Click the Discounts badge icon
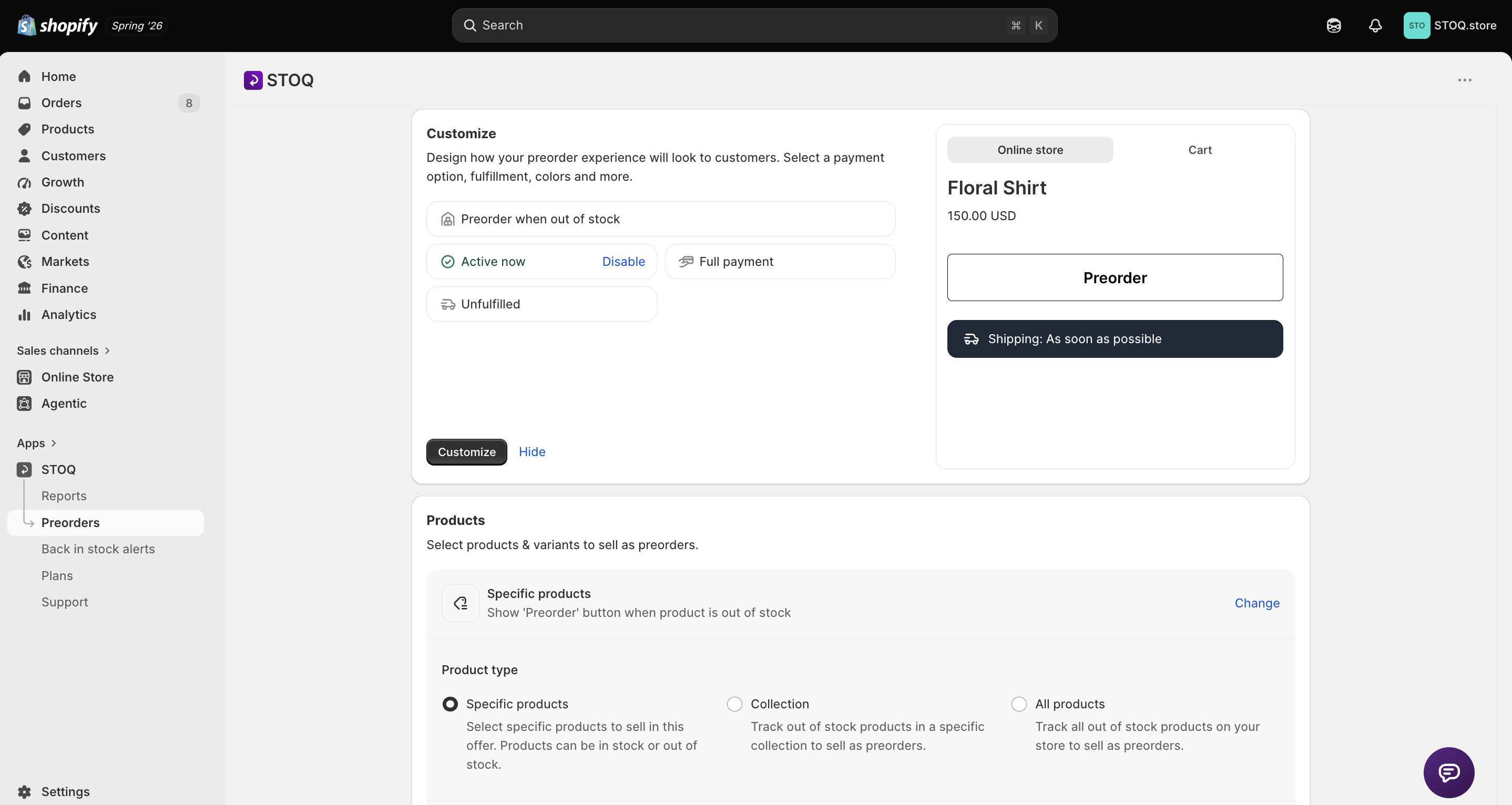Viewport: 1512px width, 805px height. [x=24, y=208]
